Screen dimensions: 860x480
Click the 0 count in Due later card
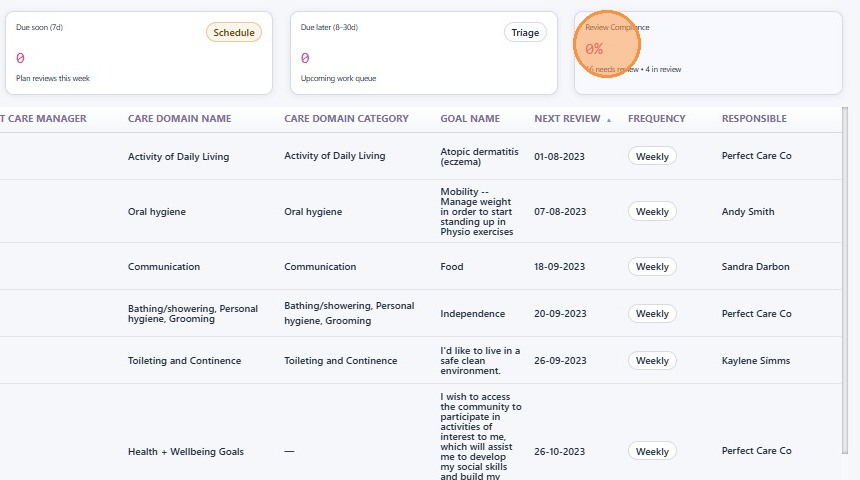click(305, 58)
